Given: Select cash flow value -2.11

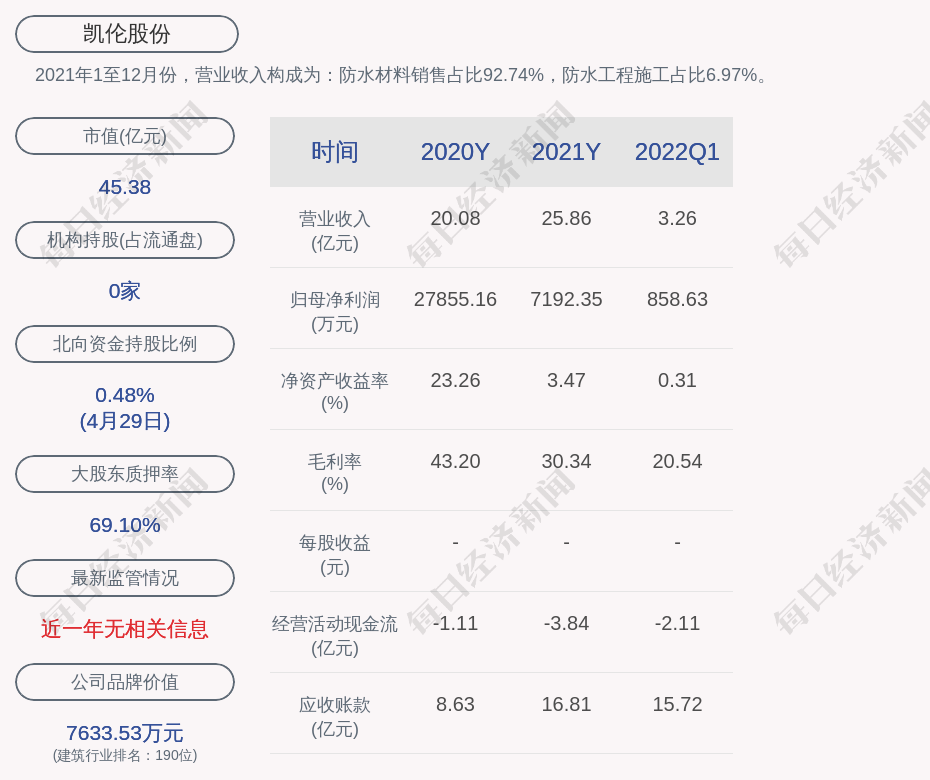Looking at the screenshot, I should coord(677,623).
